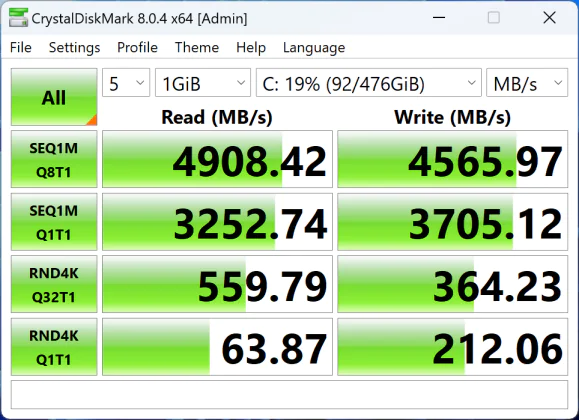
Task: Open the Help menu
Action: click(251, 47)
